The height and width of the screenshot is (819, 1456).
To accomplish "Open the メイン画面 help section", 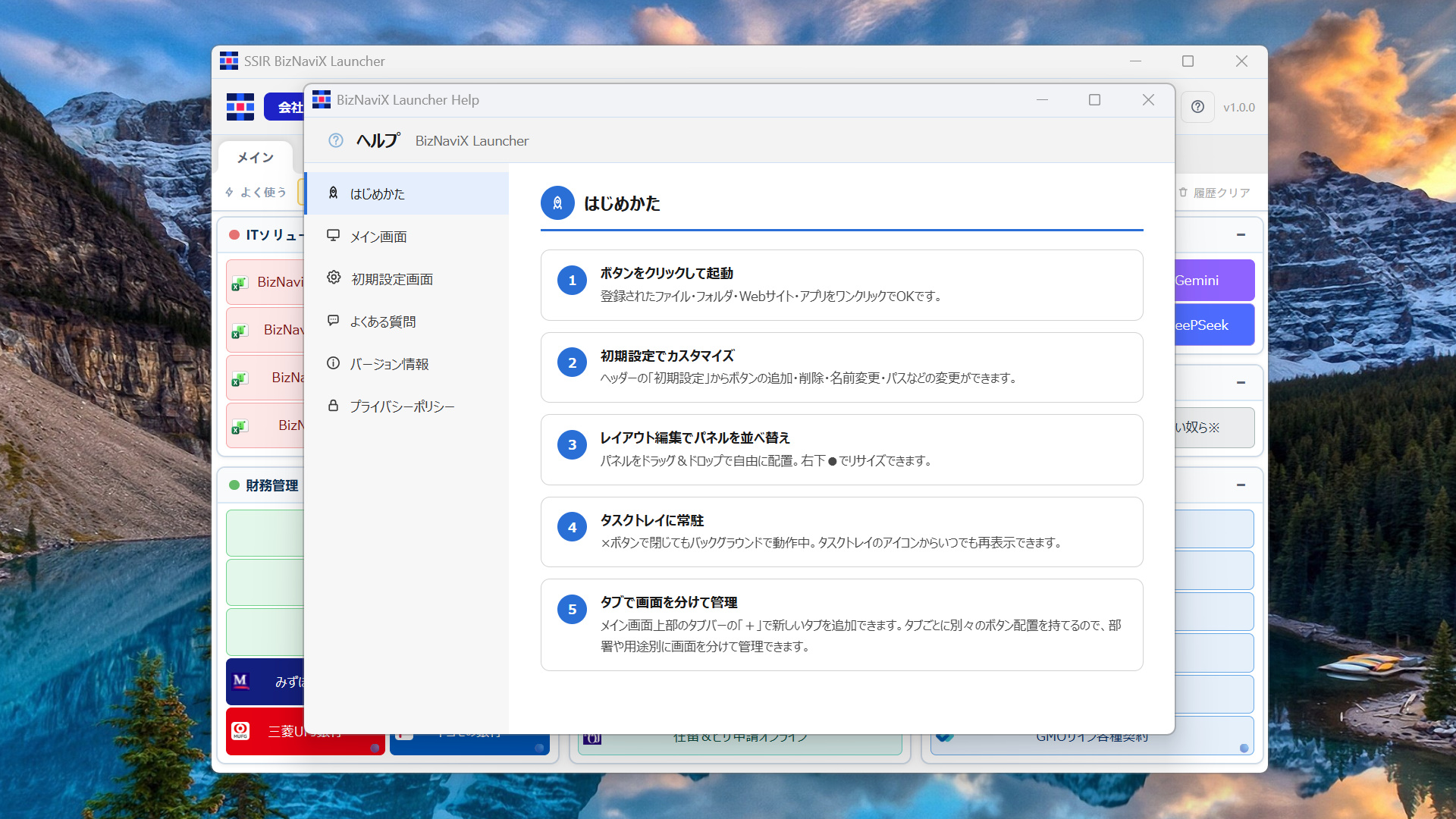I will pos(406,236).
